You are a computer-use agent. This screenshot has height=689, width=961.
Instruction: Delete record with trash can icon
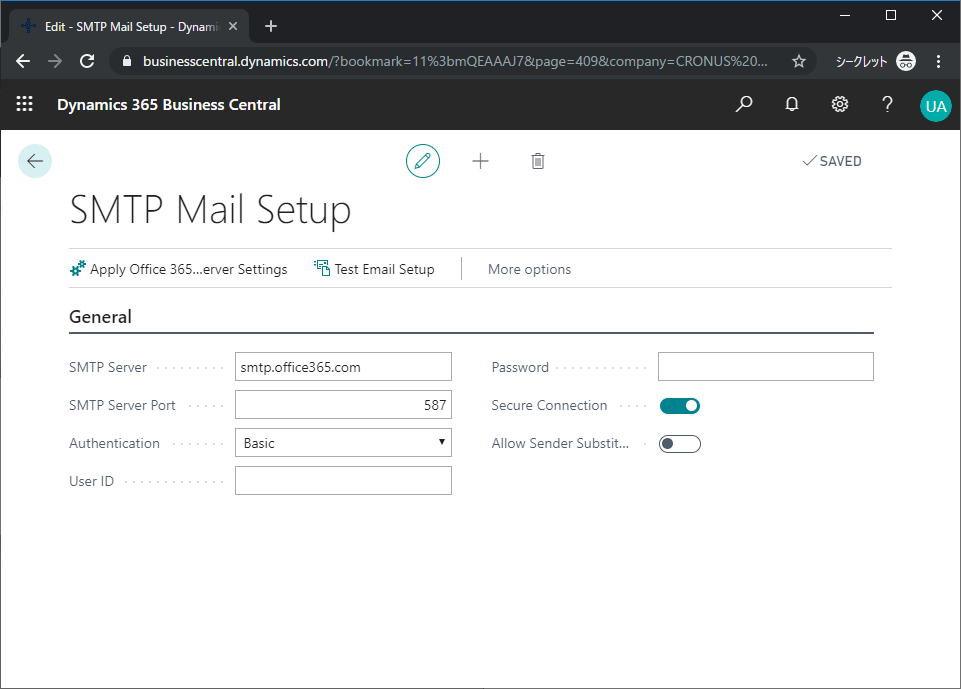pyautogui.click(x=537, y=161)
